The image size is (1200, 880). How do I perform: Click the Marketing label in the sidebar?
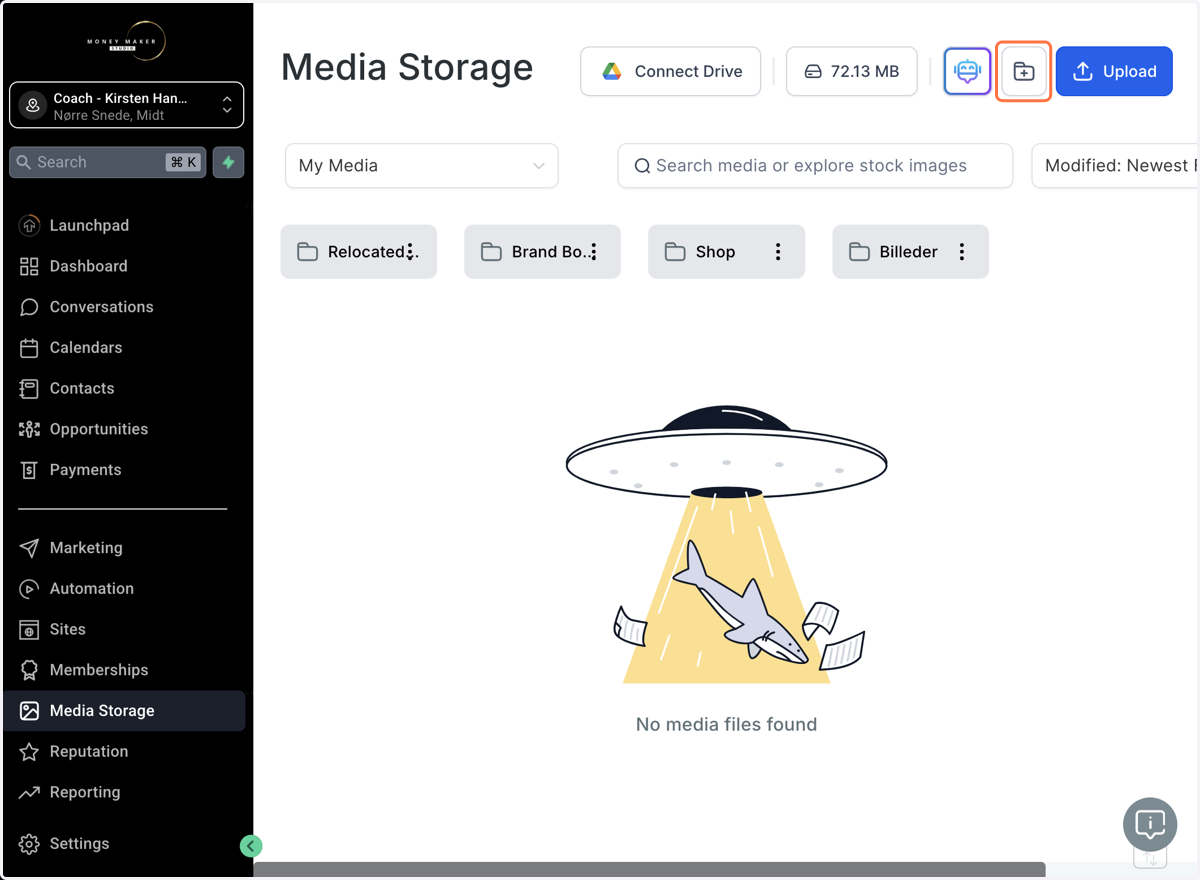(86, 548)
